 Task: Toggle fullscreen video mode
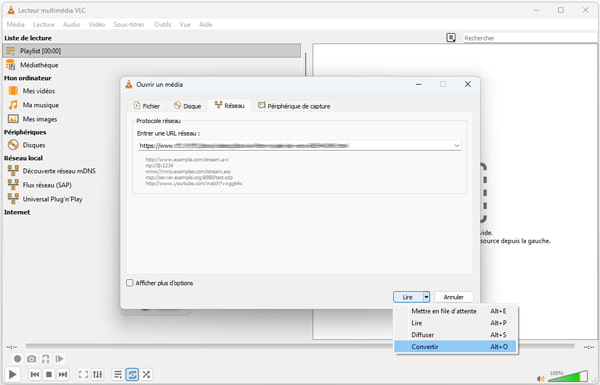click(x=83, y=374)
